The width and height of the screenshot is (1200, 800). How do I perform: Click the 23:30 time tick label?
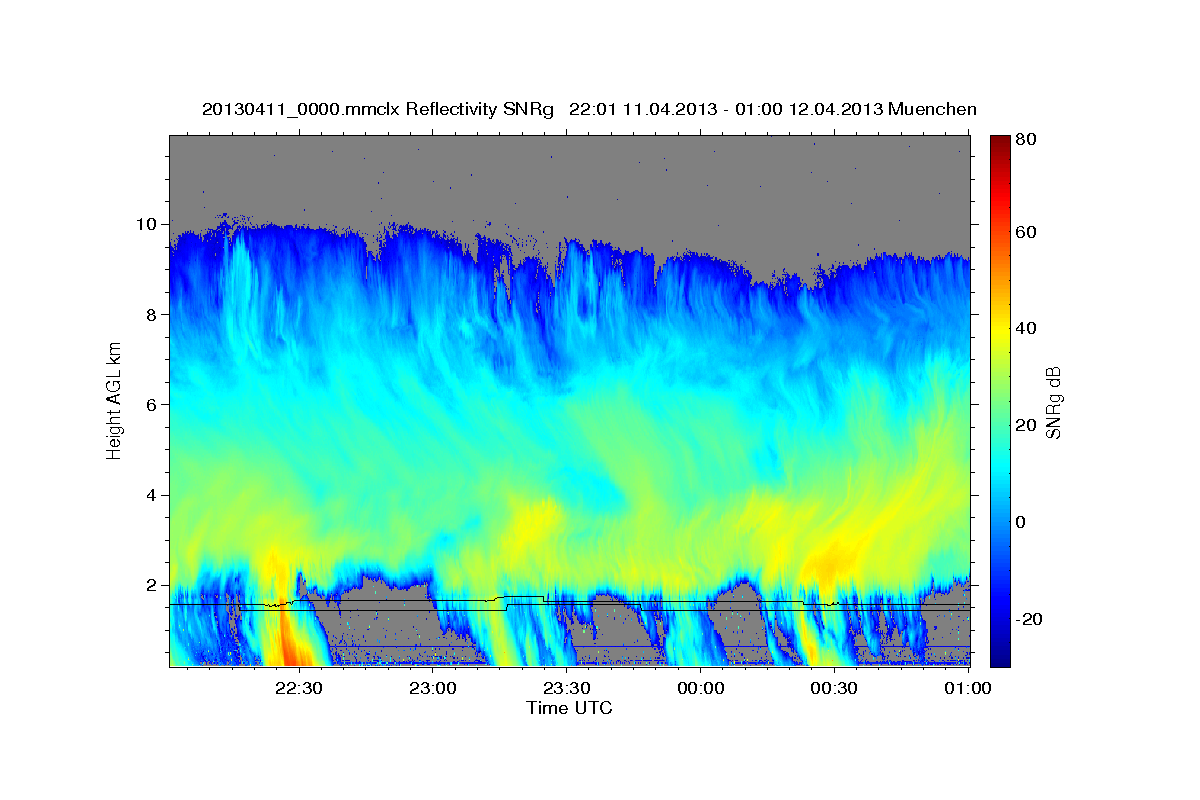click(567, 688)
